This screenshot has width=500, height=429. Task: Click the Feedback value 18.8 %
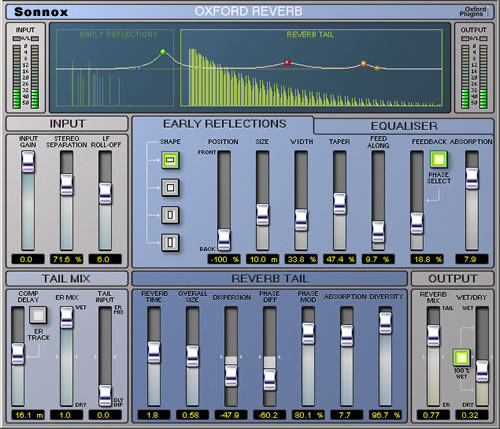[x=427, y=259]
